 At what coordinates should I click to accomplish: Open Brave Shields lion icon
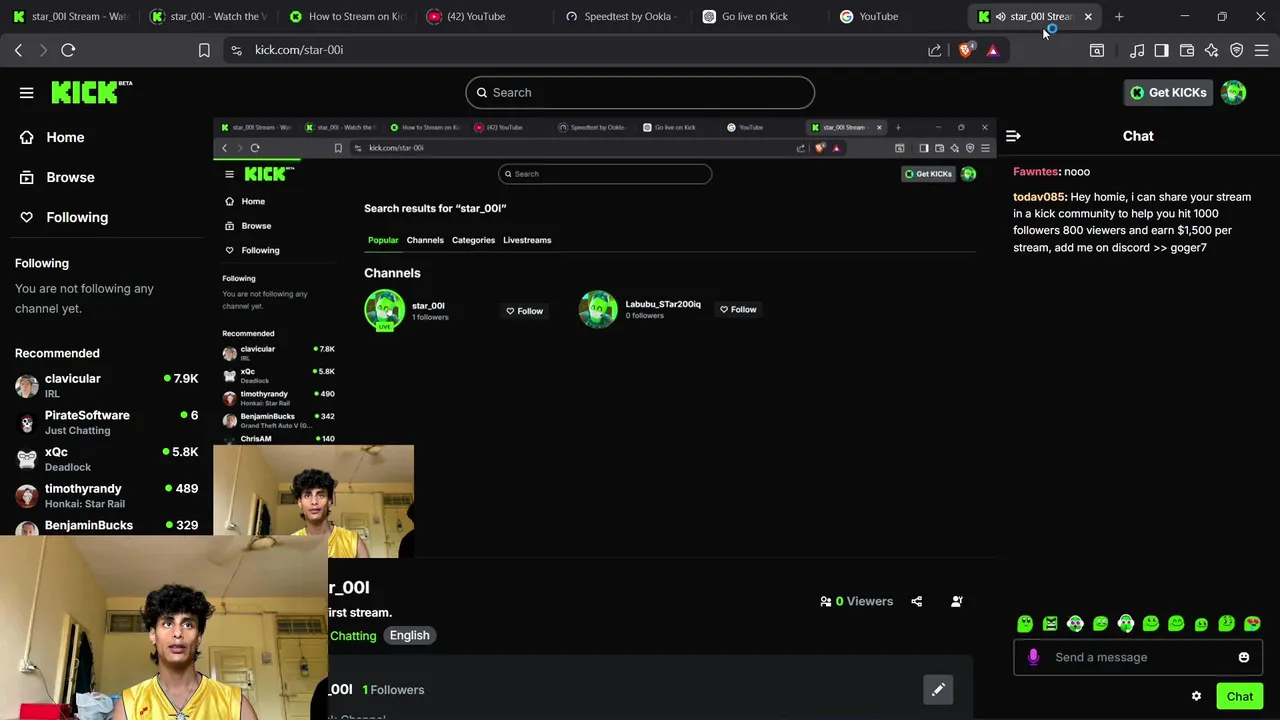pyautogui.click(x=965, y=50)
